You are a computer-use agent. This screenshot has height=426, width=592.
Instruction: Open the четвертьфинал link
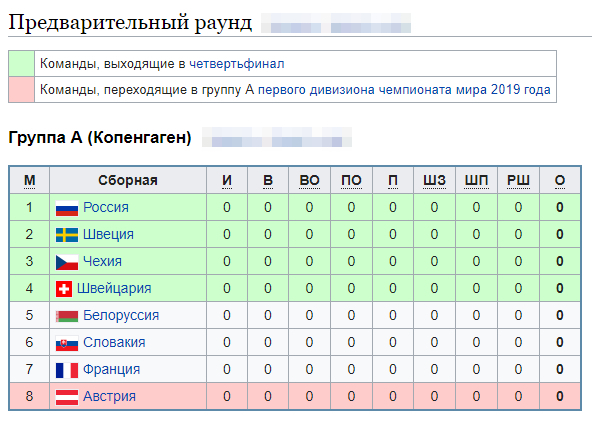pyautogui.click(x=237, y=64)
